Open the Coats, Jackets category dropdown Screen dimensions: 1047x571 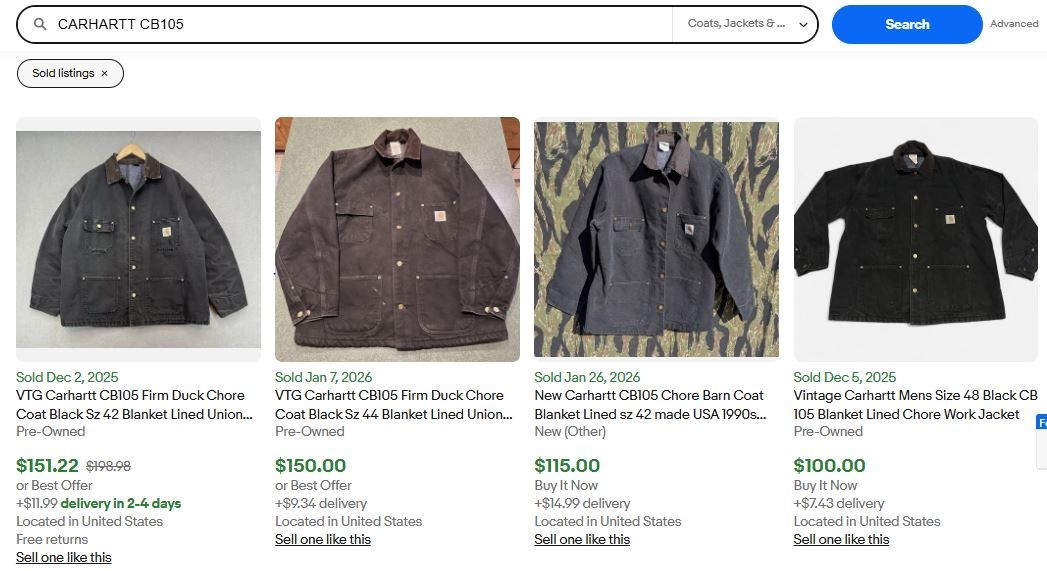tap(746, 24)
